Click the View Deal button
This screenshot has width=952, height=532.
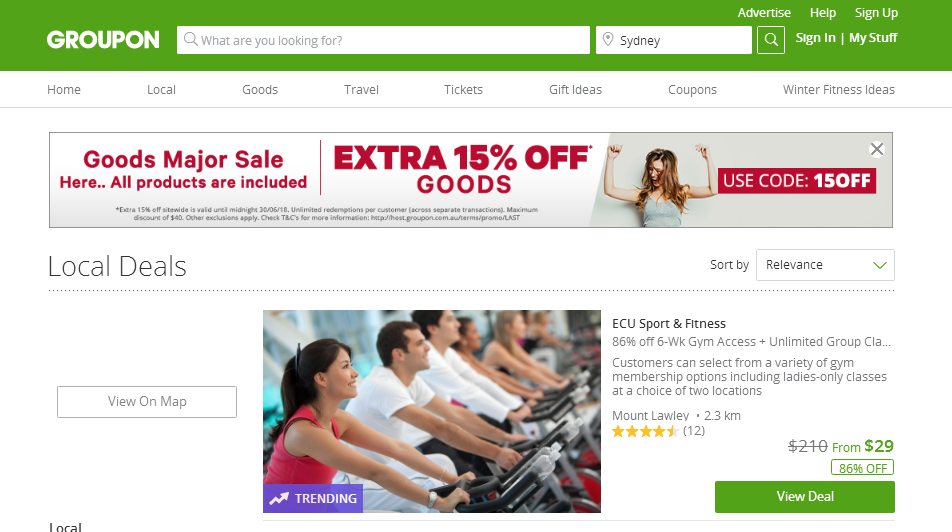click(x=804, y=497)
